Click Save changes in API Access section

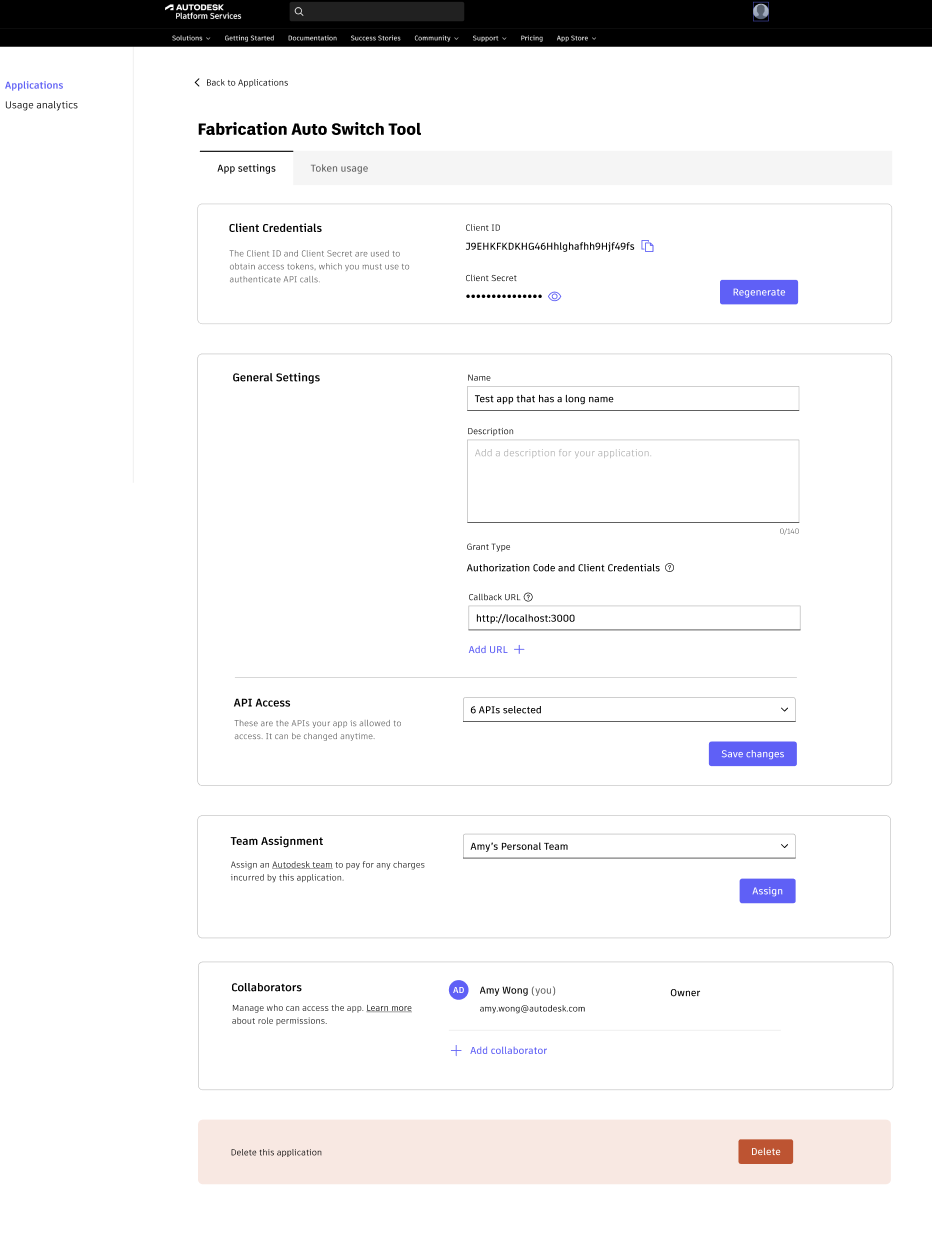[752, 754]
